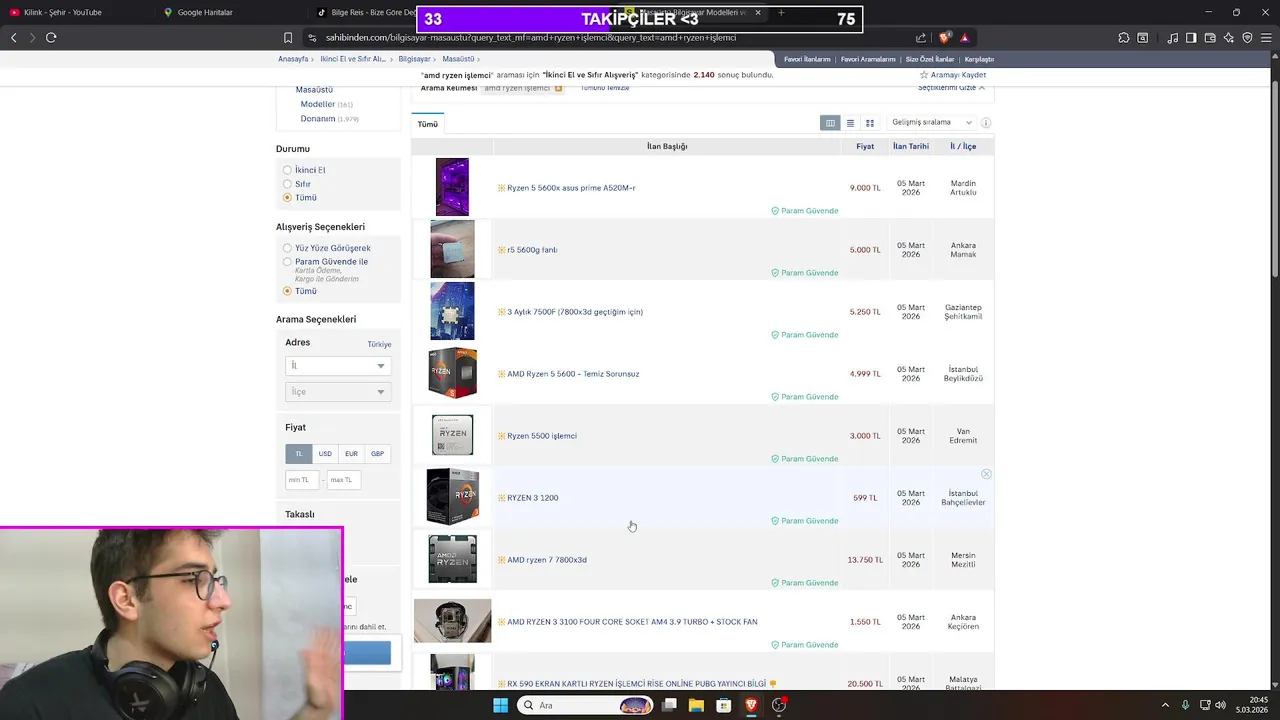This screenshot has height=720, width=1280.
Task: Open Karşılaştır menu link
Action: [979, 59]
